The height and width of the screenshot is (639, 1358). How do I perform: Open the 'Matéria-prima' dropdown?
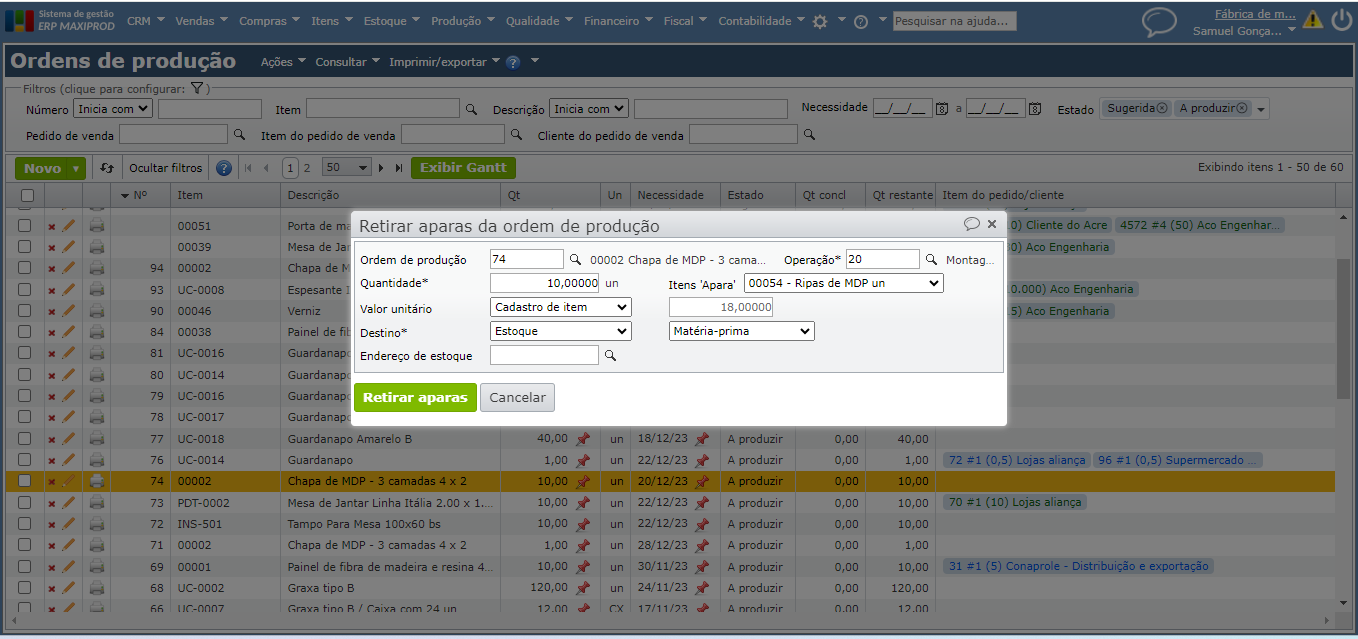pyautogui.click(x=742, y=331)
